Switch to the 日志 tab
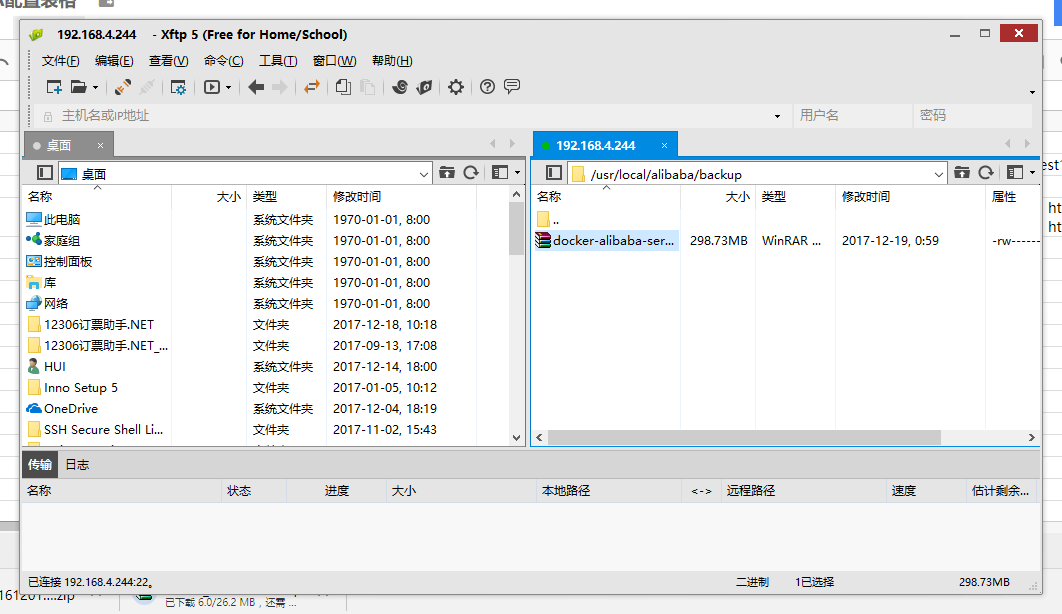The height and width of the screenshot is (614, 1062). tap(77, 464)
